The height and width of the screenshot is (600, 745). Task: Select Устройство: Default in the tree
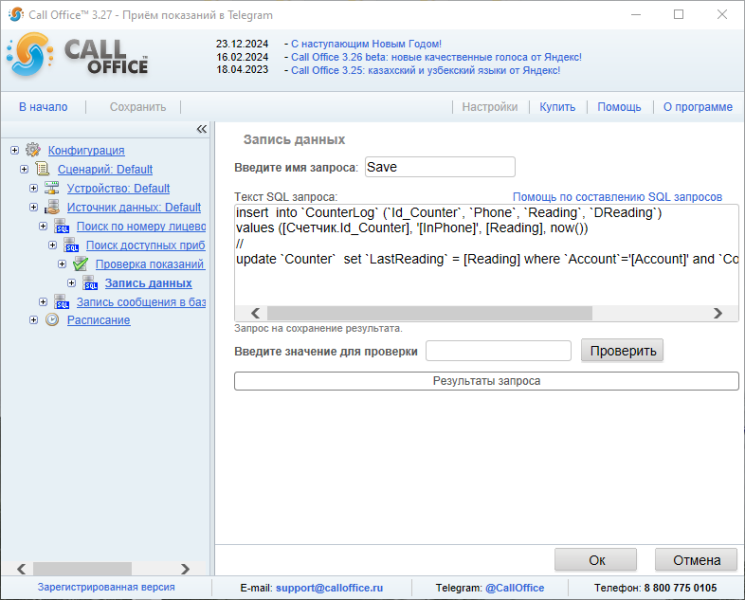click(x=118, y=188)
